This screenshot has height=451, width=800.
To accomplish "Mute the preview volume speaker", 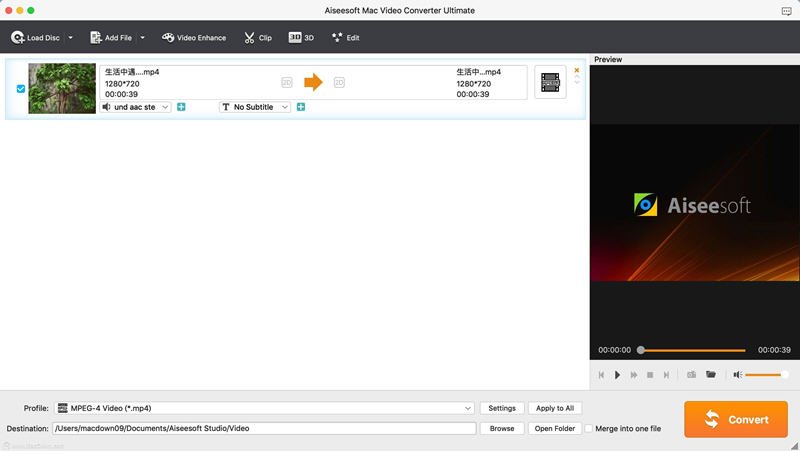I will tap(737, 374).
